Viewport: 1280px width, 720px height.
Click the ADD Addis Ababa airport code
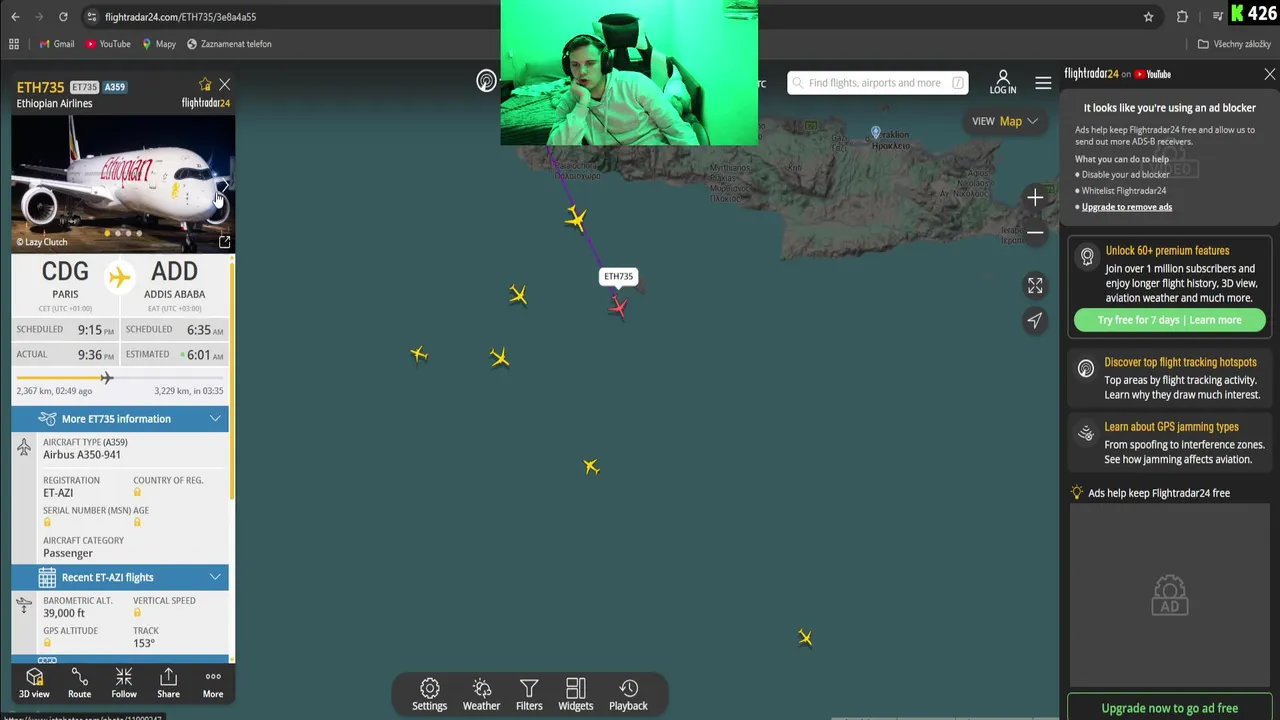coord(174,272)
